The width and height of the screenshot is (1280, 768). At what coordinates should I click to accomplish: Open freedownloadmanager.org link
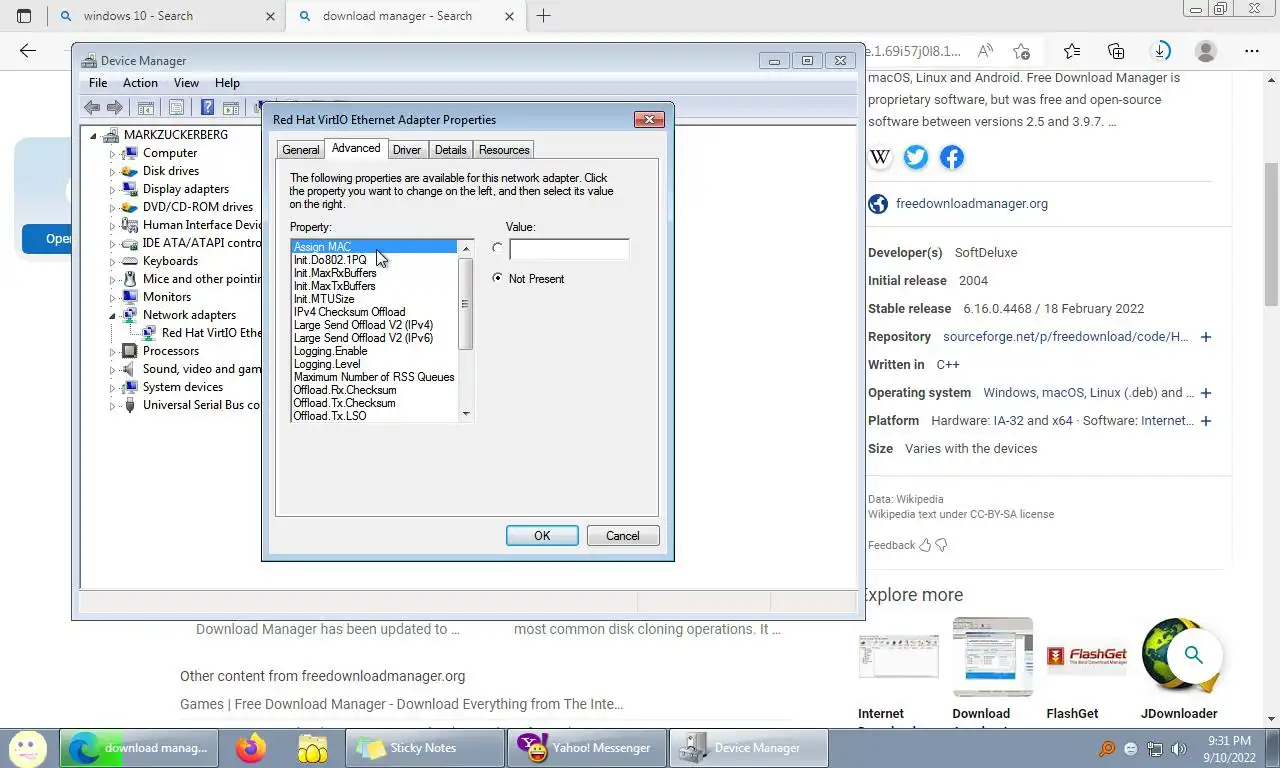[972, 204]
